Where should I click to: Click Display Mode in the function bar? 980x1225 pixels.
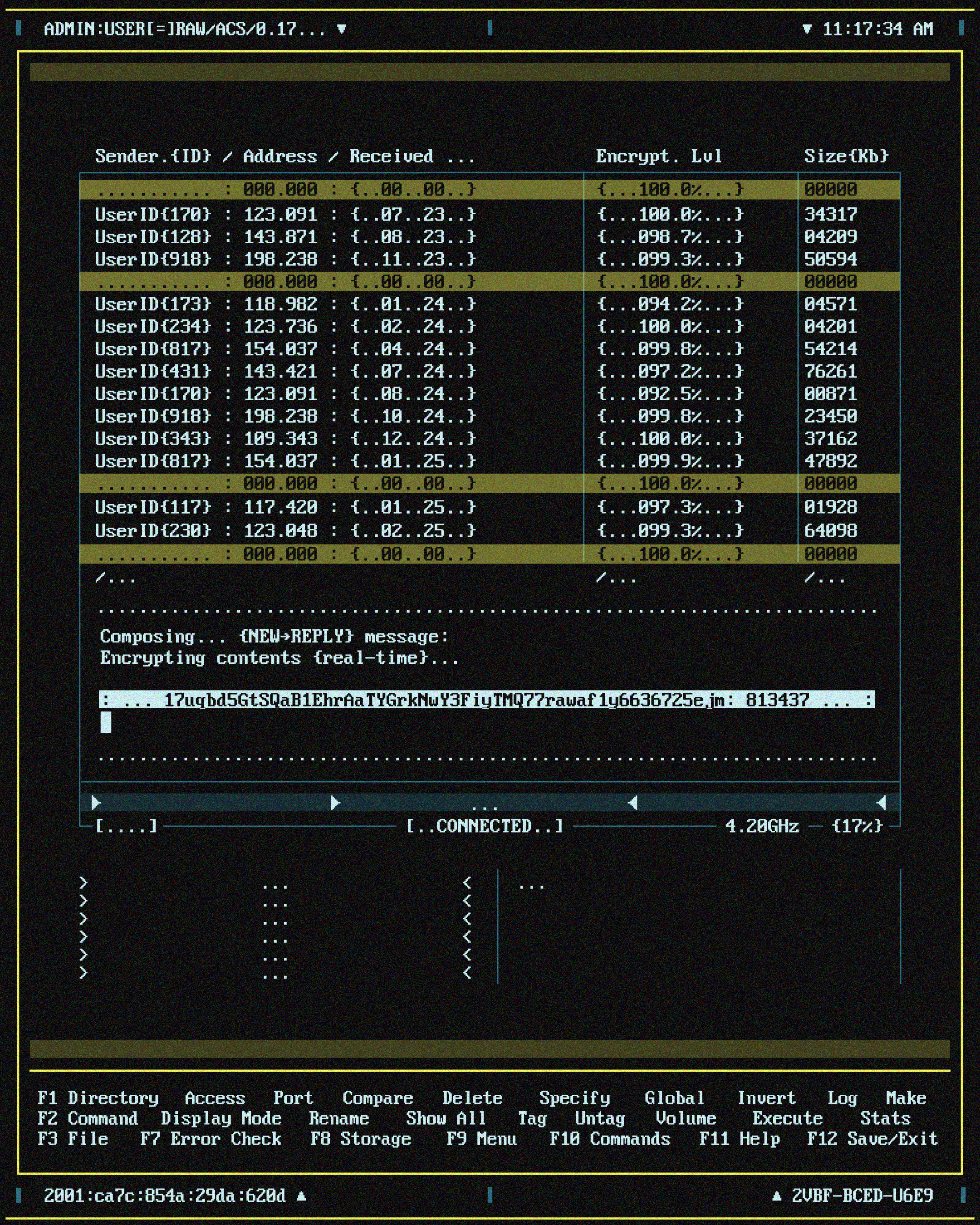(221, 1118)
